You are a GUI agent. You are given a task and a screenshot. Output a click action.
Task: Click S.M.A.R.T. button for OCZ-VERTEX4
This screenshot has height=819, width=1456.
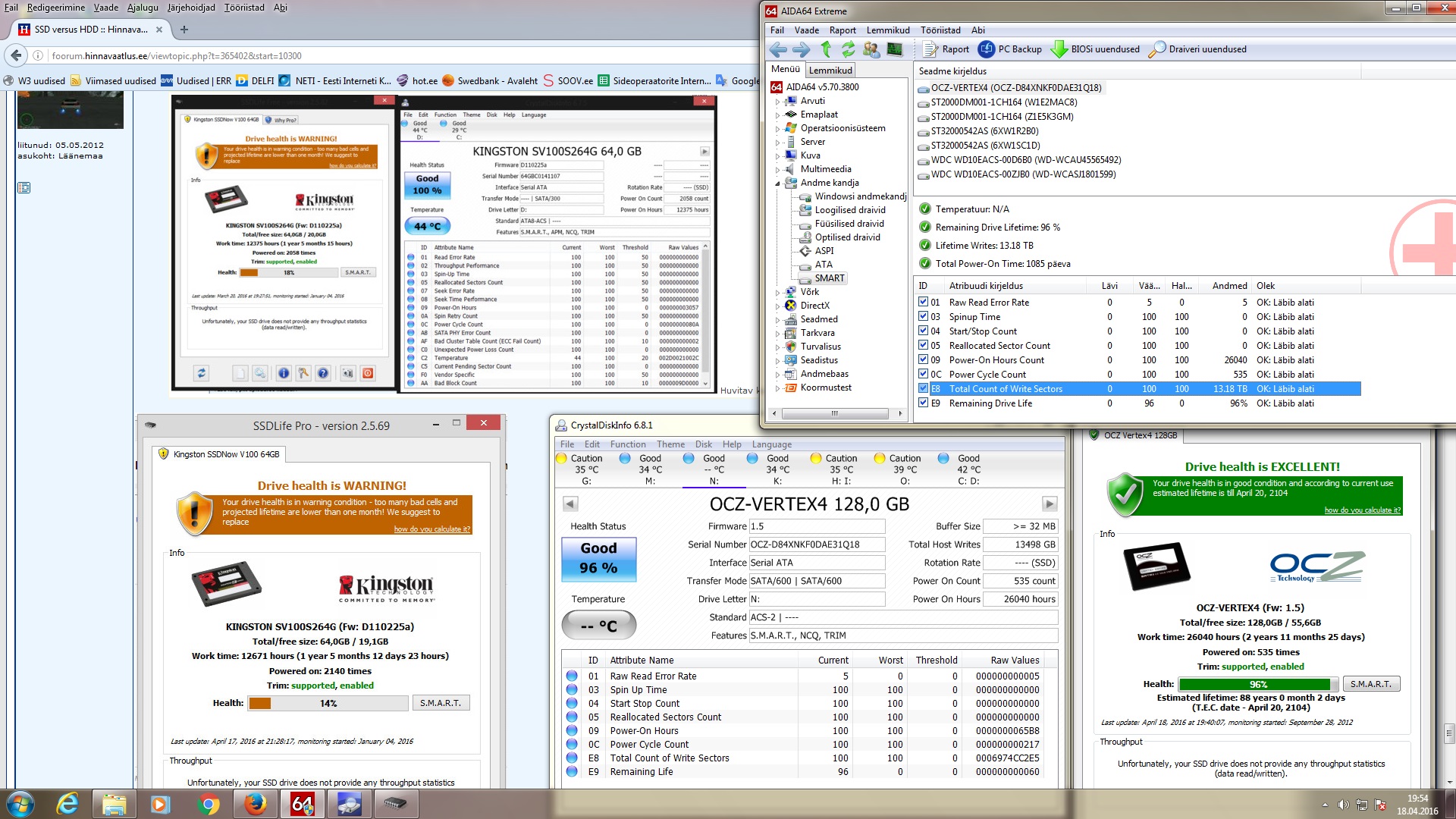coord(1371,684)
